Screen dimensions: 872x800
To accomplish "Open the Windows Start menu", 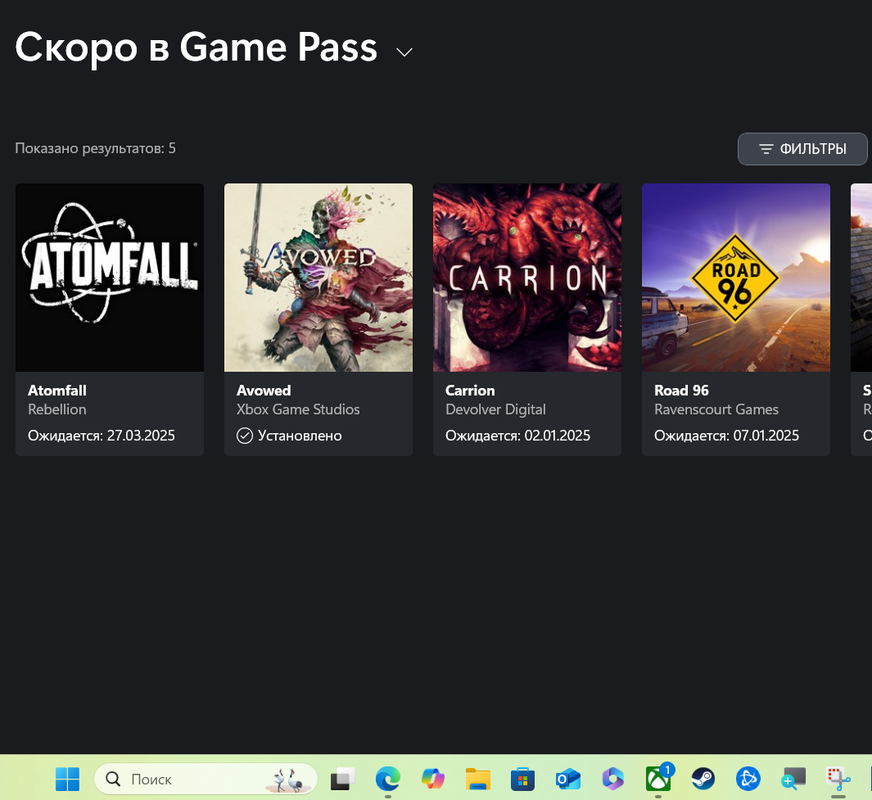I will click(x=67, y=779).
